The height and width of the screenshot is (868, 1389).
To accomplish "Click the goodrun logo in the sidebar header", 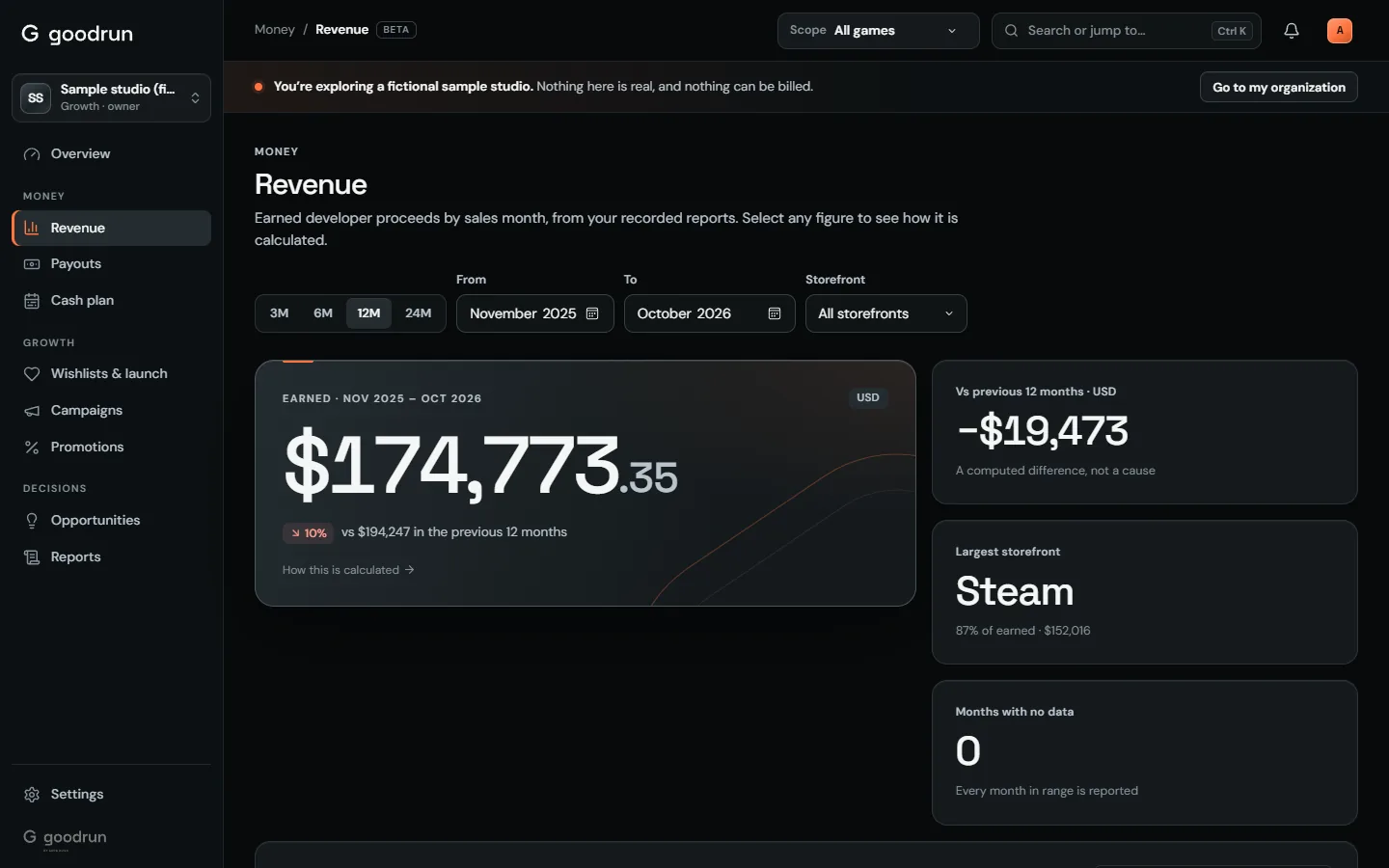I will pyautogui.click(x=77, y=34).
